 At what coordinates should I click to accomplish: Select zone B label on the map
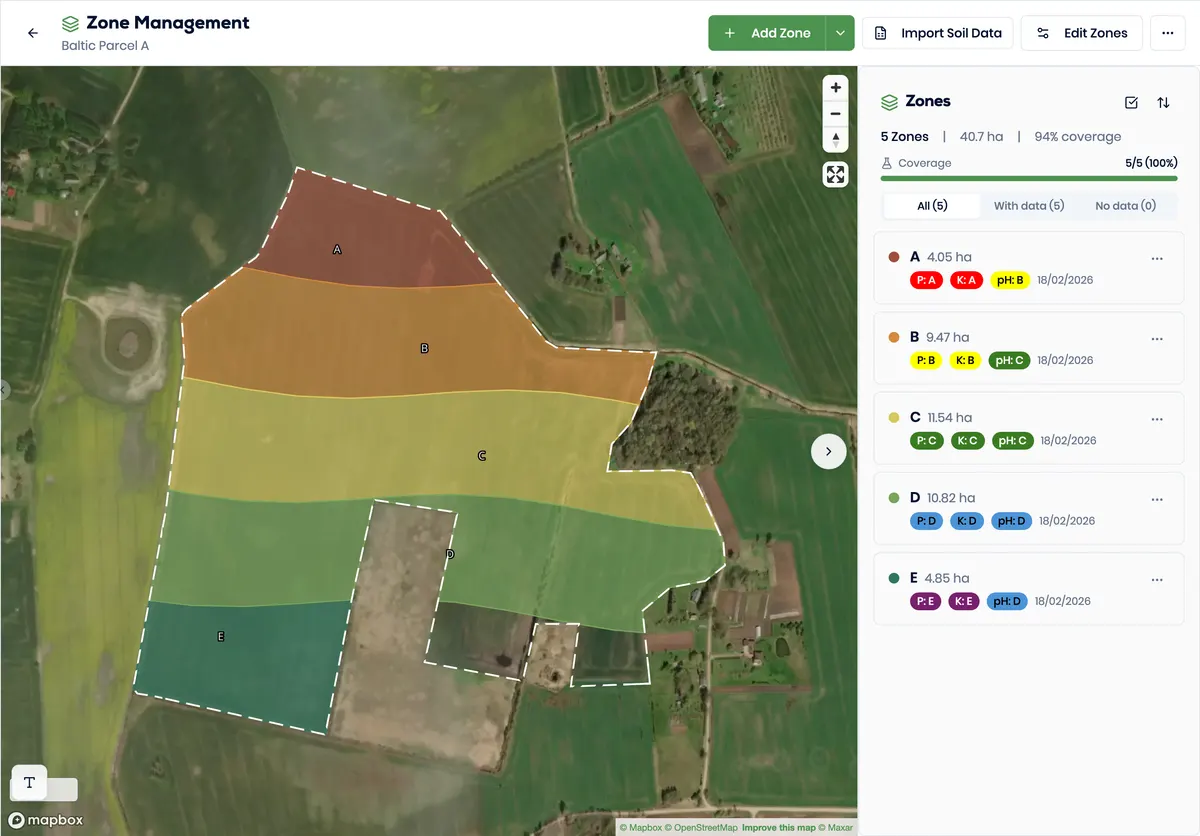[x=424, y=349]
